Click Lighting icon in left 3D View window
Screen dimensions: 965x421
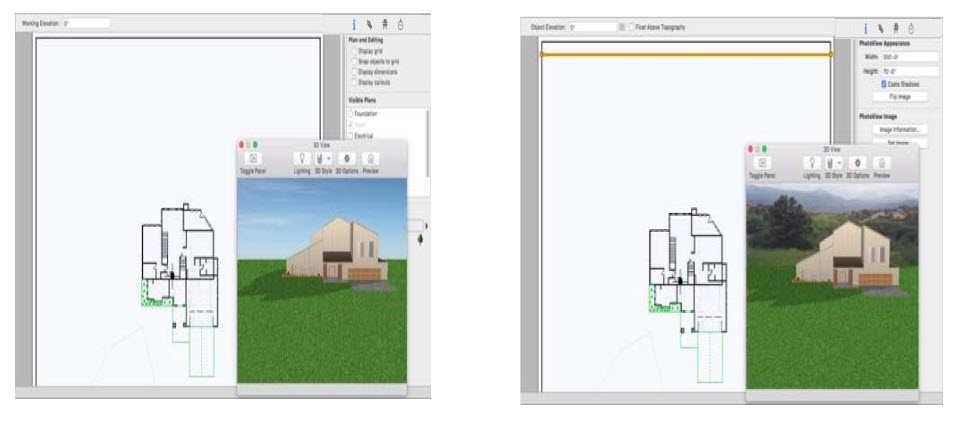coord(302,158)
